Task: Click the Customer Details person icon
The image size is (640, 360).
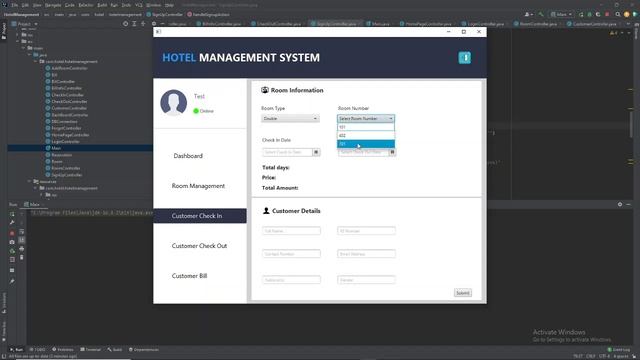Action: click(266, 211)
